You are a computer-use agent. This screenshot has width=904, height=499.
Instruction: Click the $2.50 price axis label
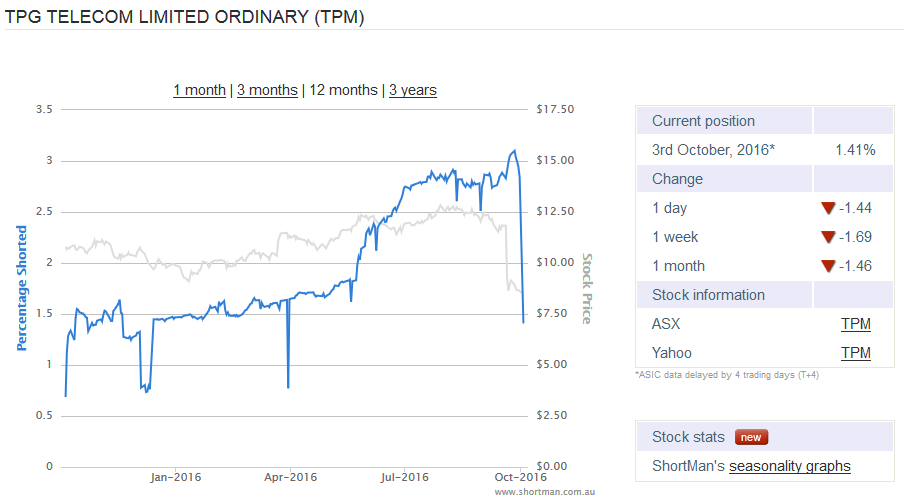coord(552,415)
